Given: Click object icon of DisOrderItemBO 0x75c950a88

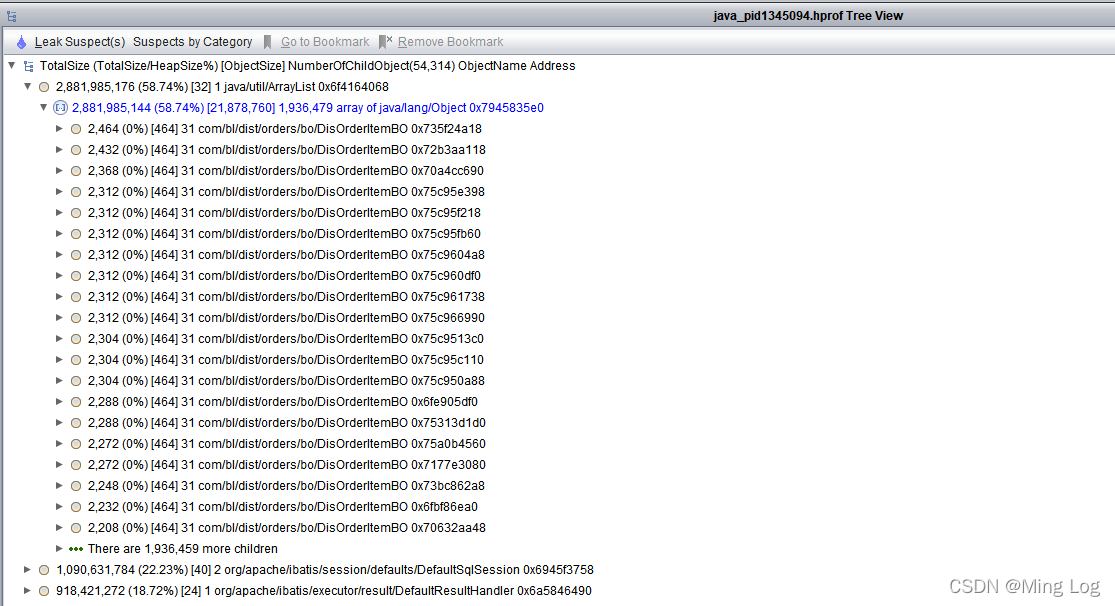Looking at the screenshot, I should coord(76,381).
